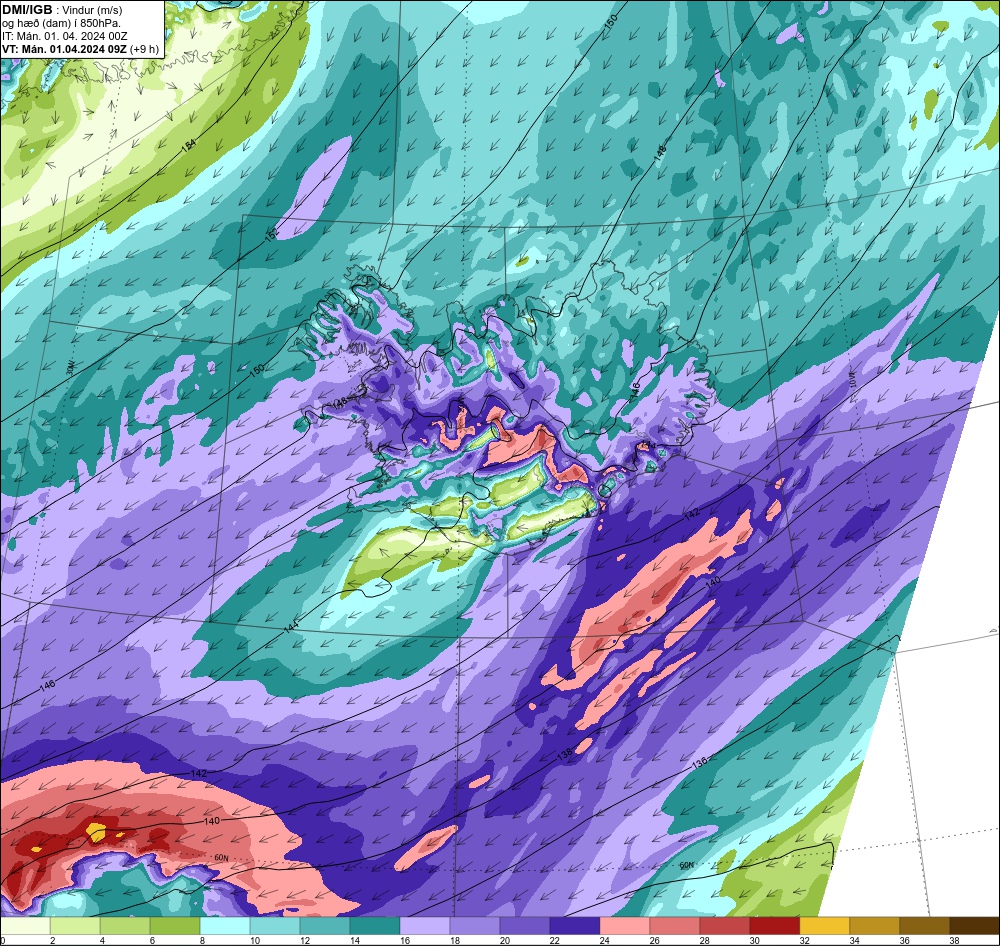This screenshot has width=1000, height=946.
Task: Select the pink 24–26 m/s legend swatch
Action: coord(624,926)
